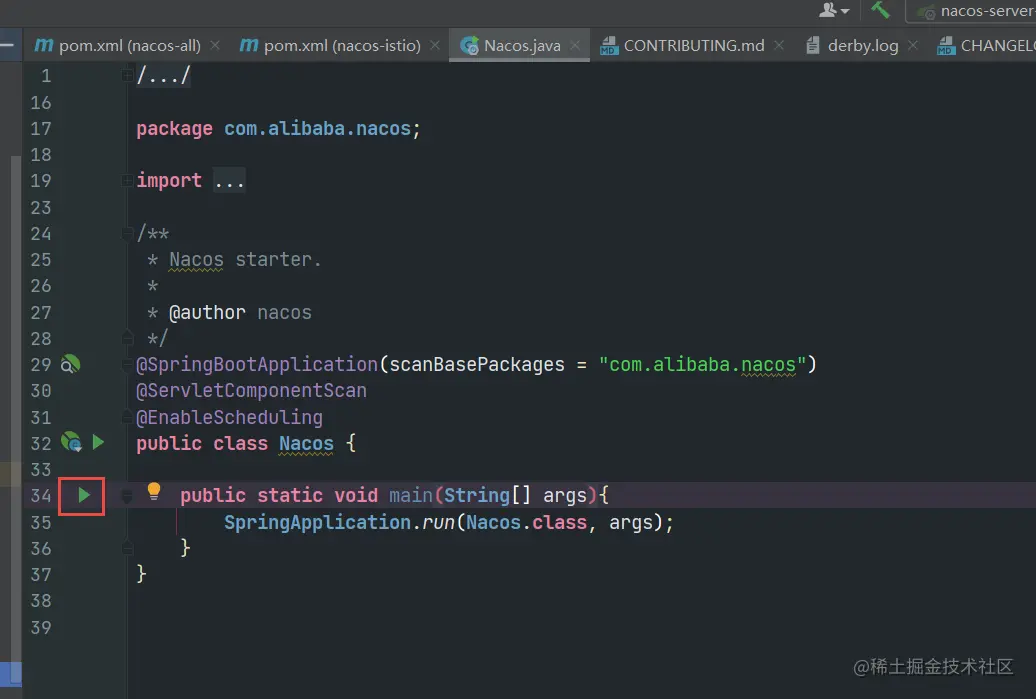Image resolution: width=1036 pixels, height=699 pixels.
Task: Click the Nacos.class argument
Action: 527,523
